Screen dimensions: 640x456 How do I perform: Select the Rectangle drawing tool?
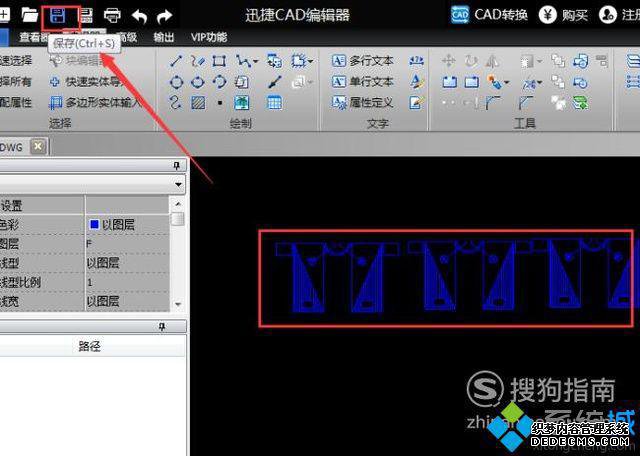coord(219,61)
